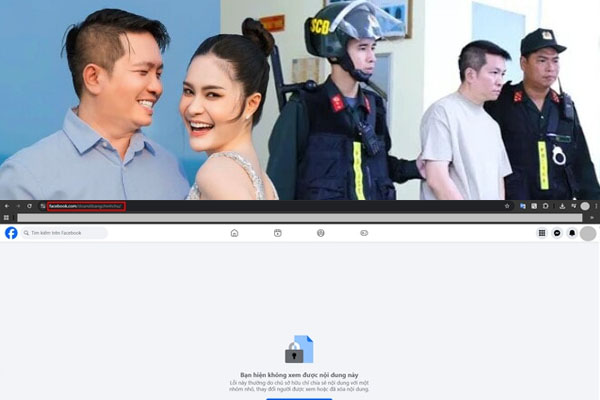Open Facebook notifications bell
The width and height of the screenshot is (600, 400).
pos(572,233)
